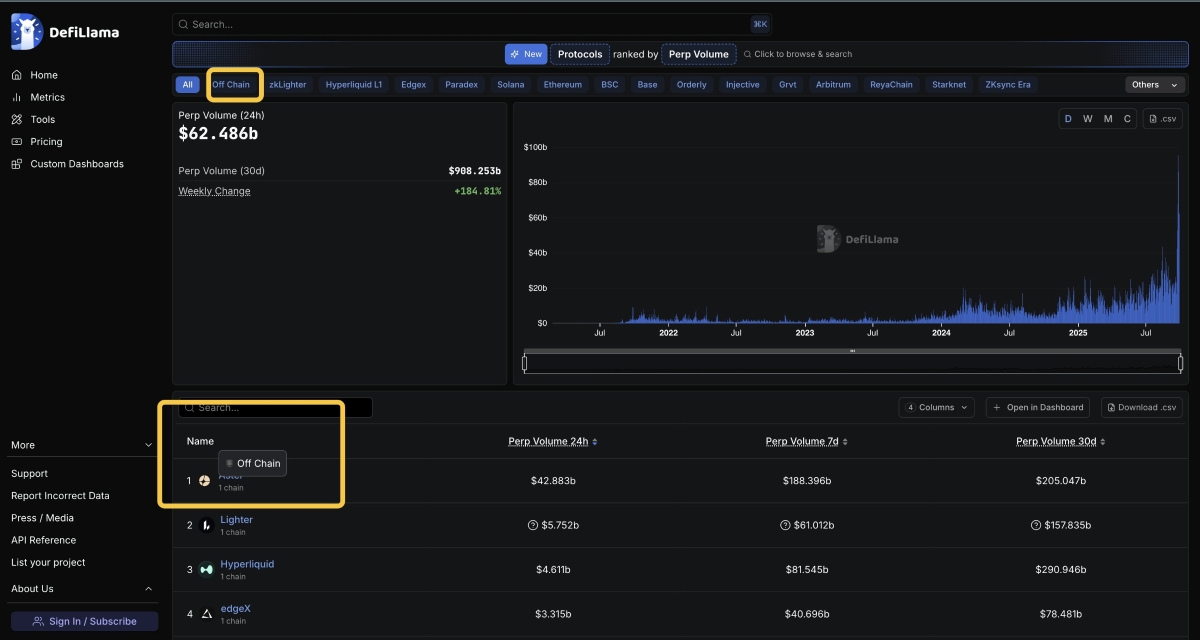Select the Solana chain tab

coord(510,85)
